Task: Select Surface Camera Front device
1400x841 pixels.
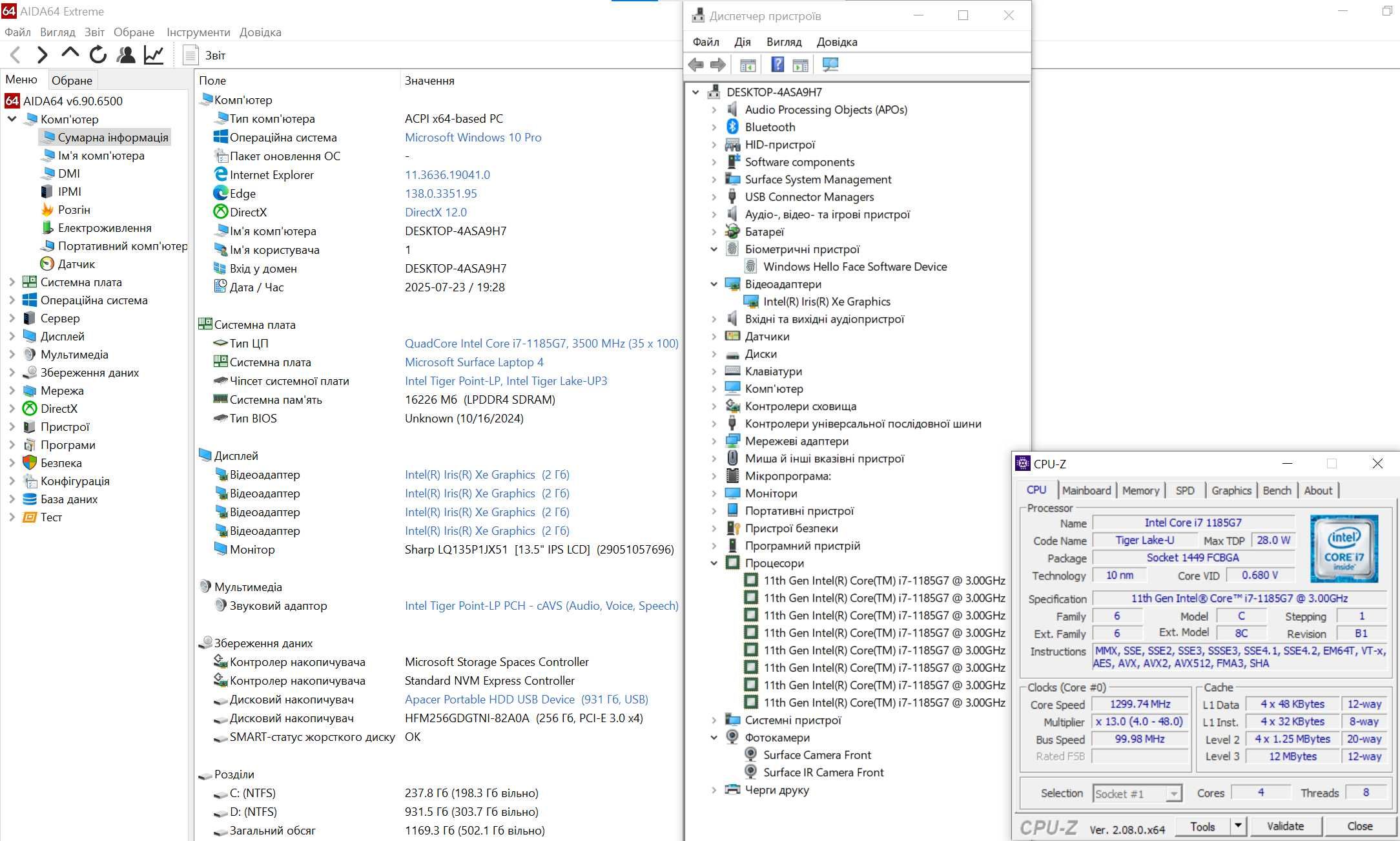Action: 817,755
